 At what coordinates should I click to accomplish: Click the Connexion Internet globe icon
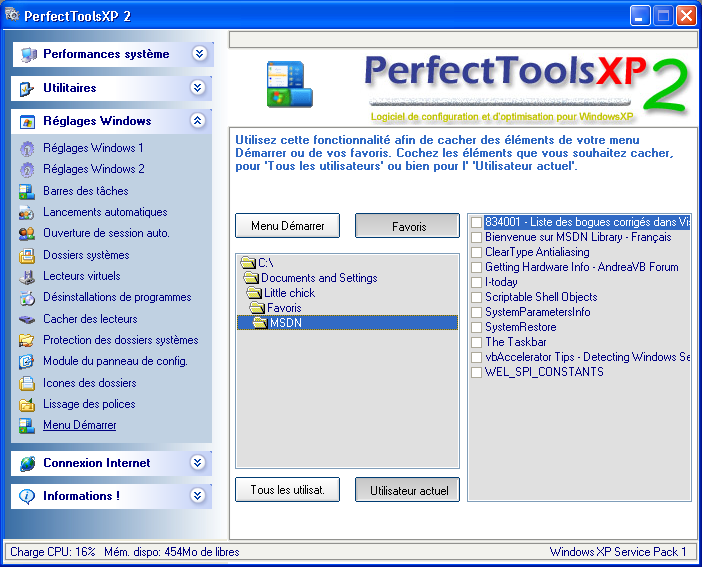[x=28, y=464]
